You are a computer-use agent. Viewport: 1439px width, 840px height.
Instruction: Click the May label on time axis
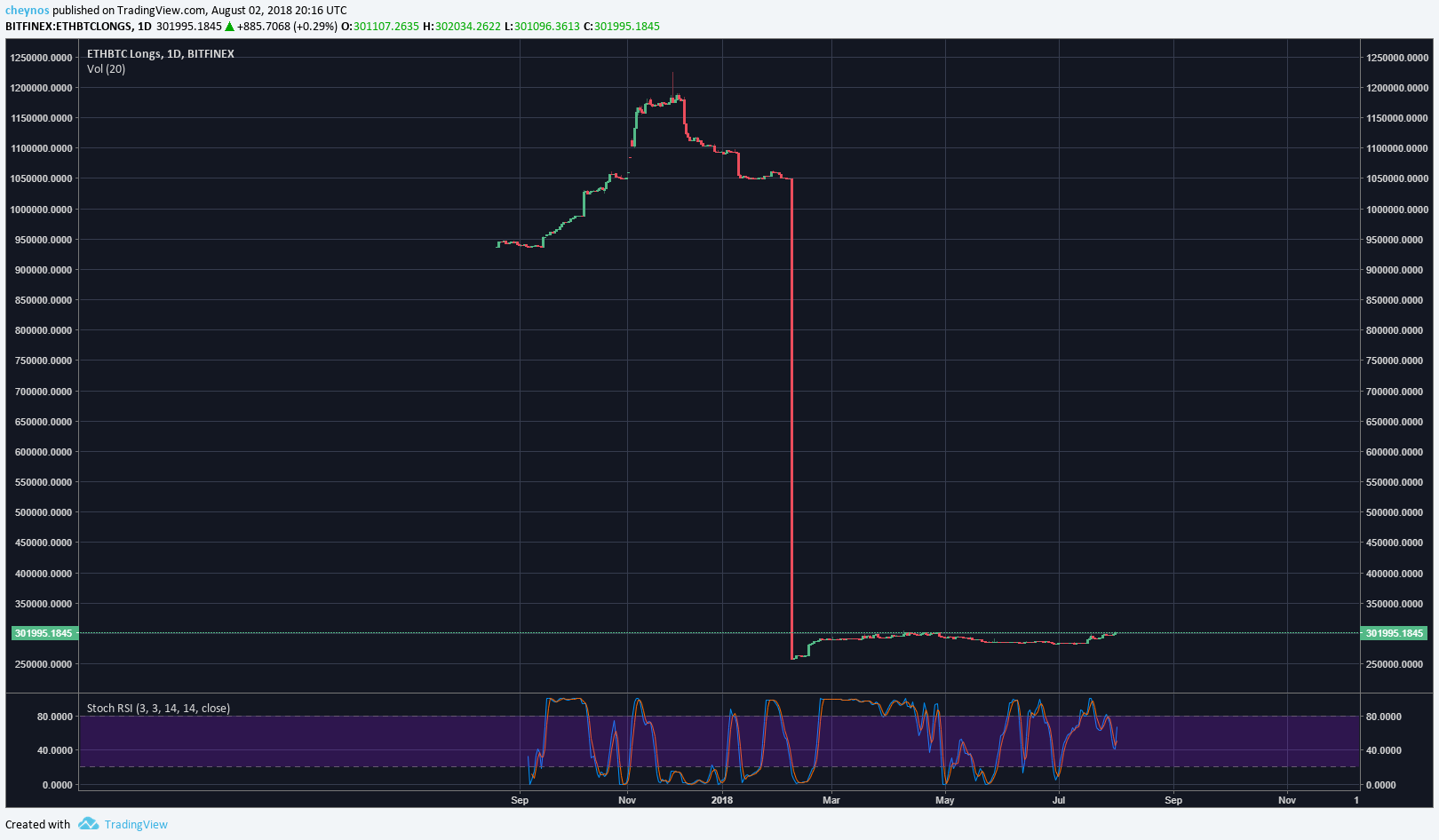point(945,800)
